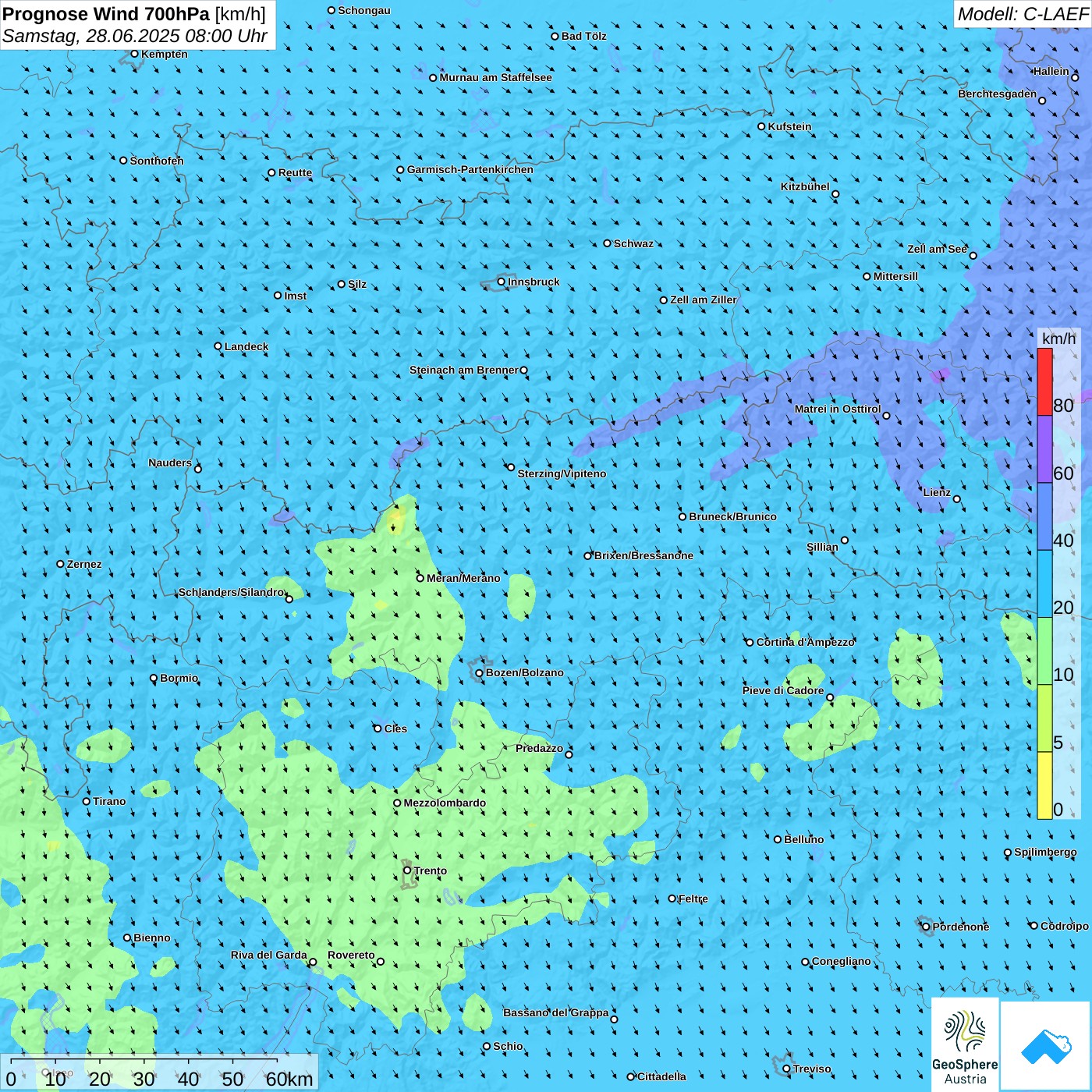Click the Hallein location dot

[x=1075, y=77]
